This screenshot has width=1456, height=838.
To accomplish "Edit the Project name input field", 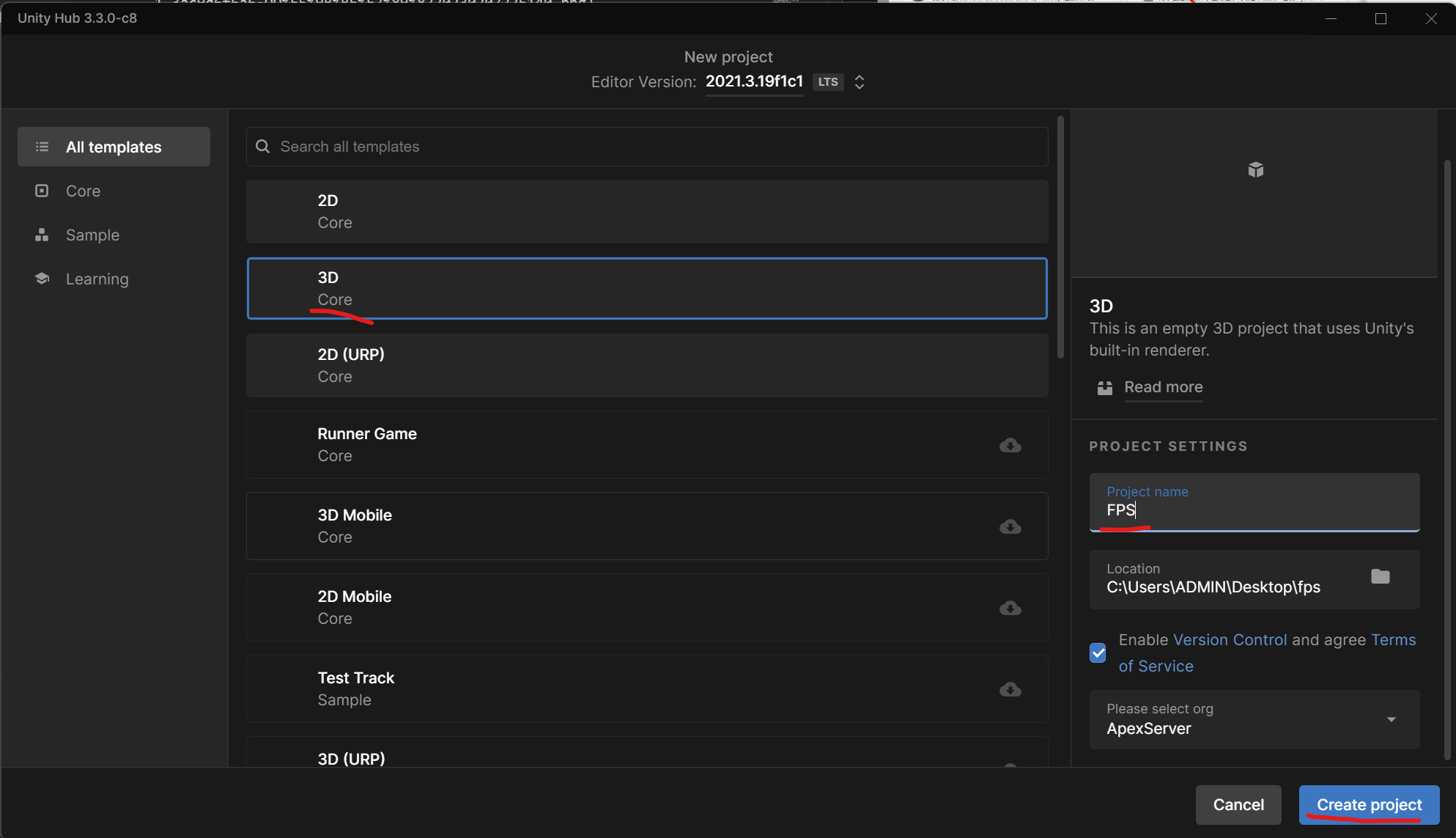I will tap(1254, 510).
